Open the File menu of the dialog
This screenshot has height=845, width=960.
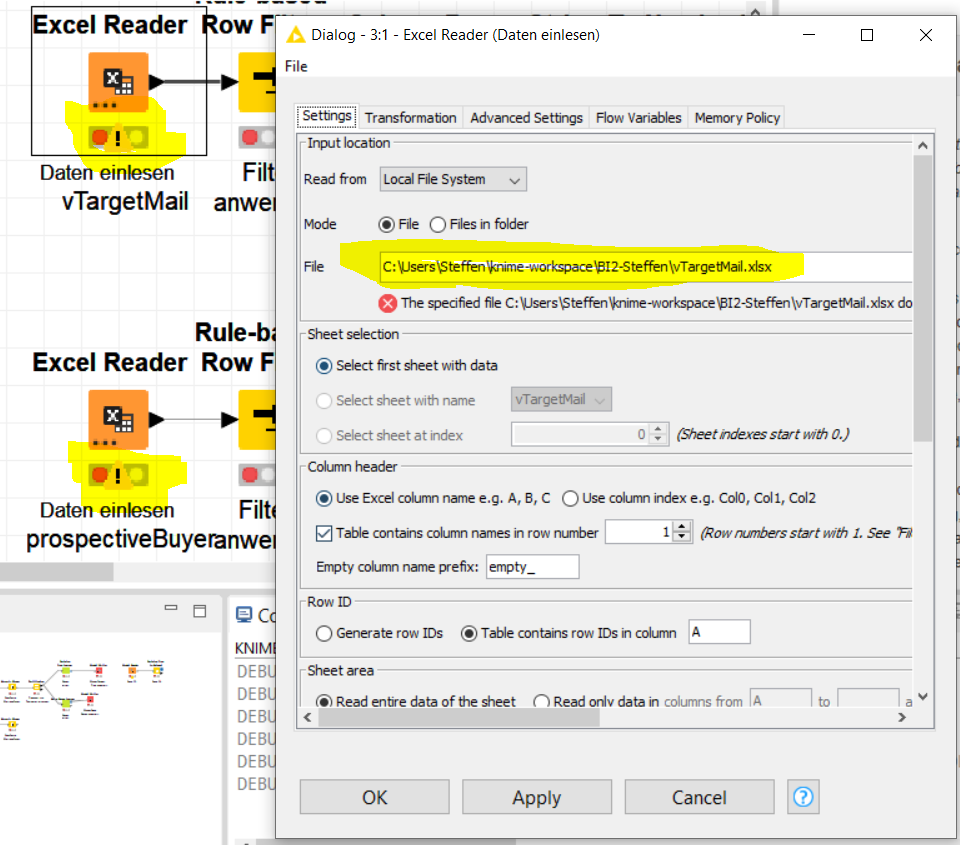[x=294, y=66]
